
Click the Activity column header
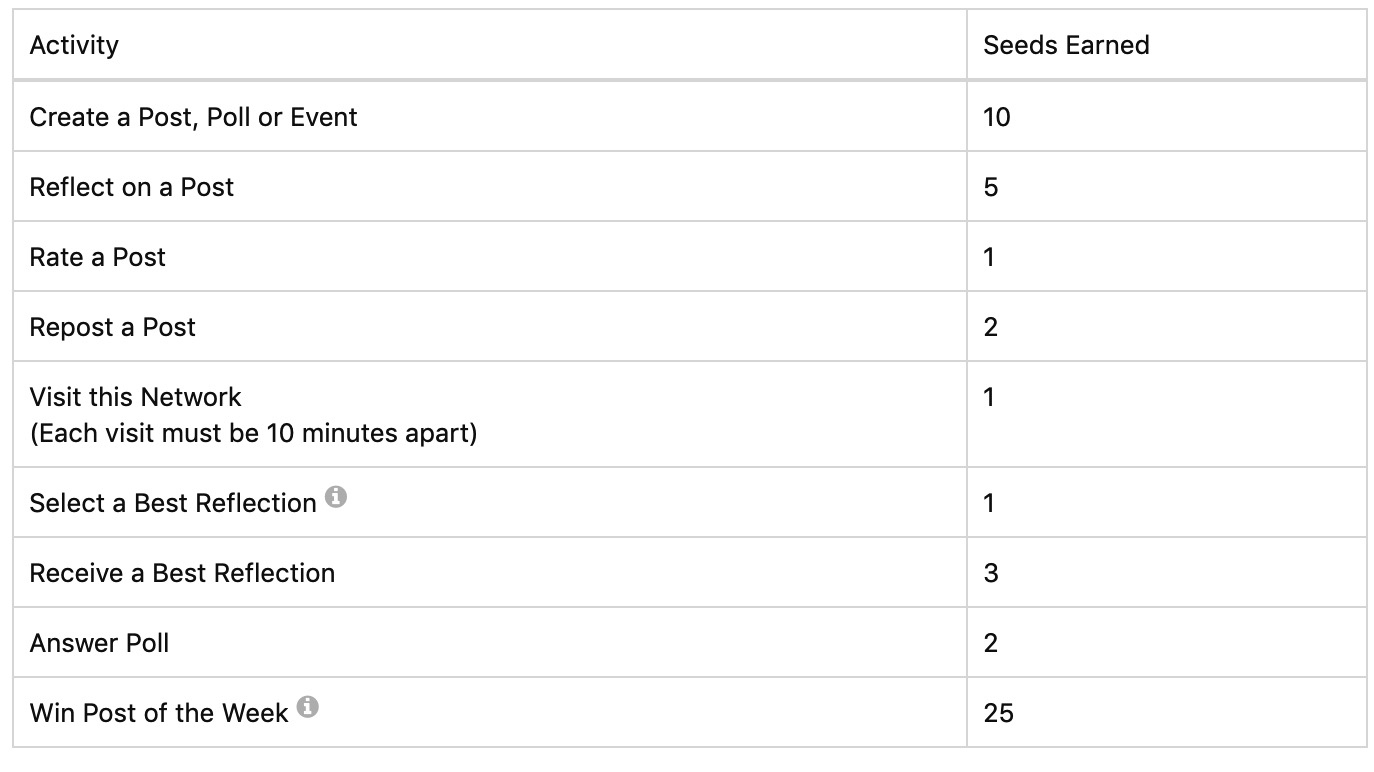(74, 45)
